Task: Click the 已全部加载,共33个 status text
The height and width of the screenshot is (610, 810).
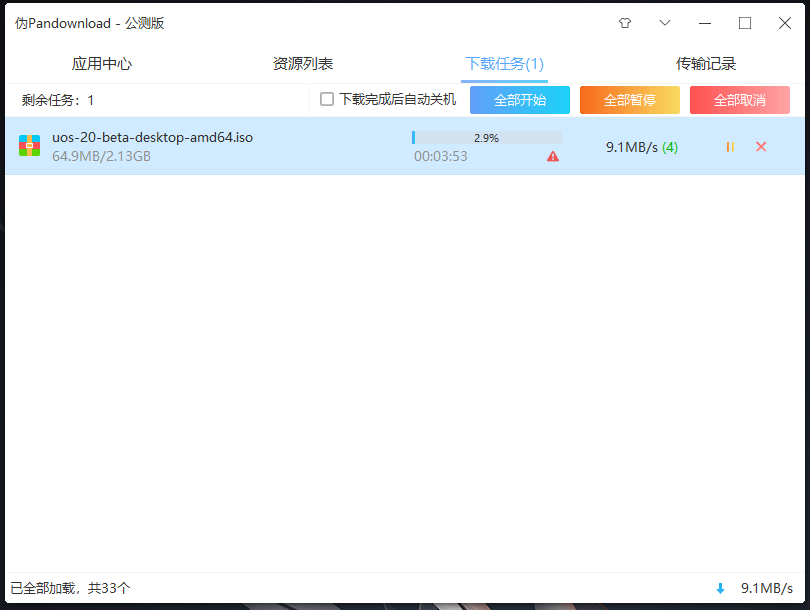Action: (71, 588)
